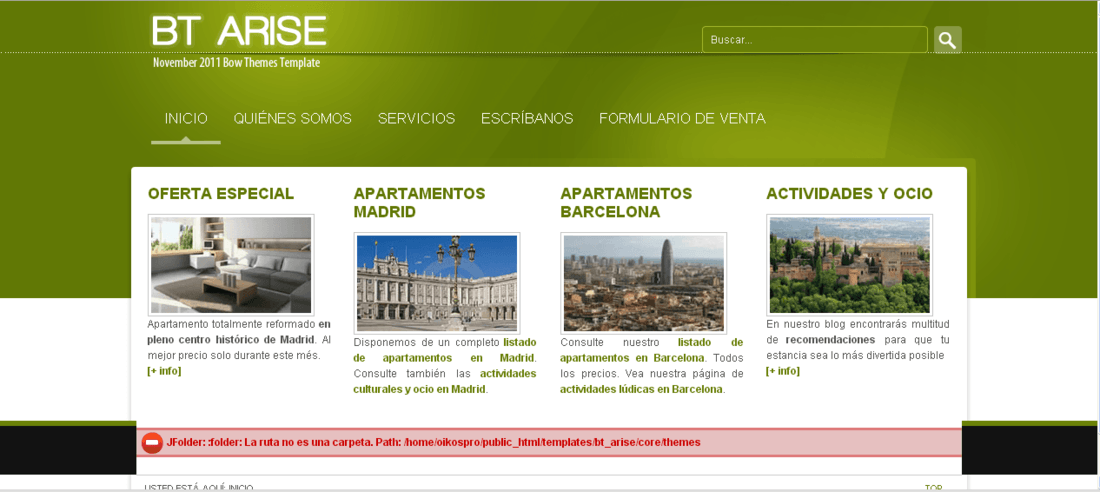Follow 'listado de apartamentos en Barcelona' link

(652, 350)
